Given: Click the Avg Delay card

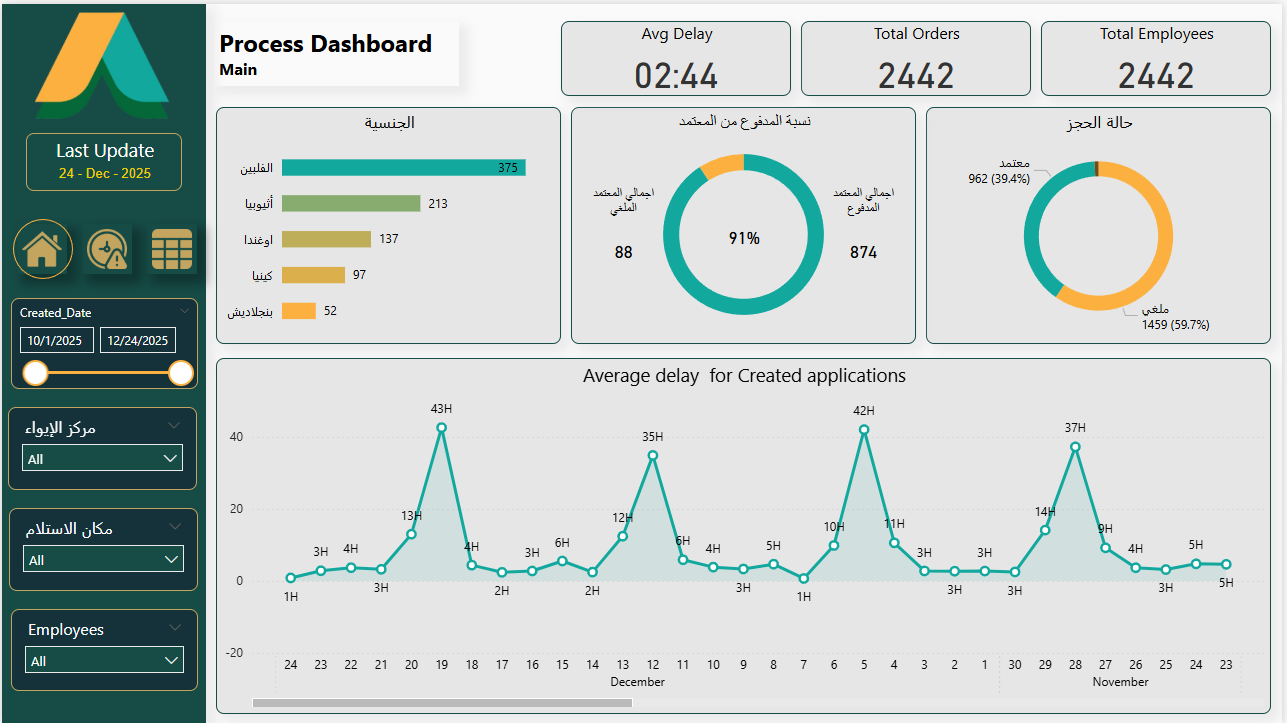Looking at the screenshot, I should 676,59.
